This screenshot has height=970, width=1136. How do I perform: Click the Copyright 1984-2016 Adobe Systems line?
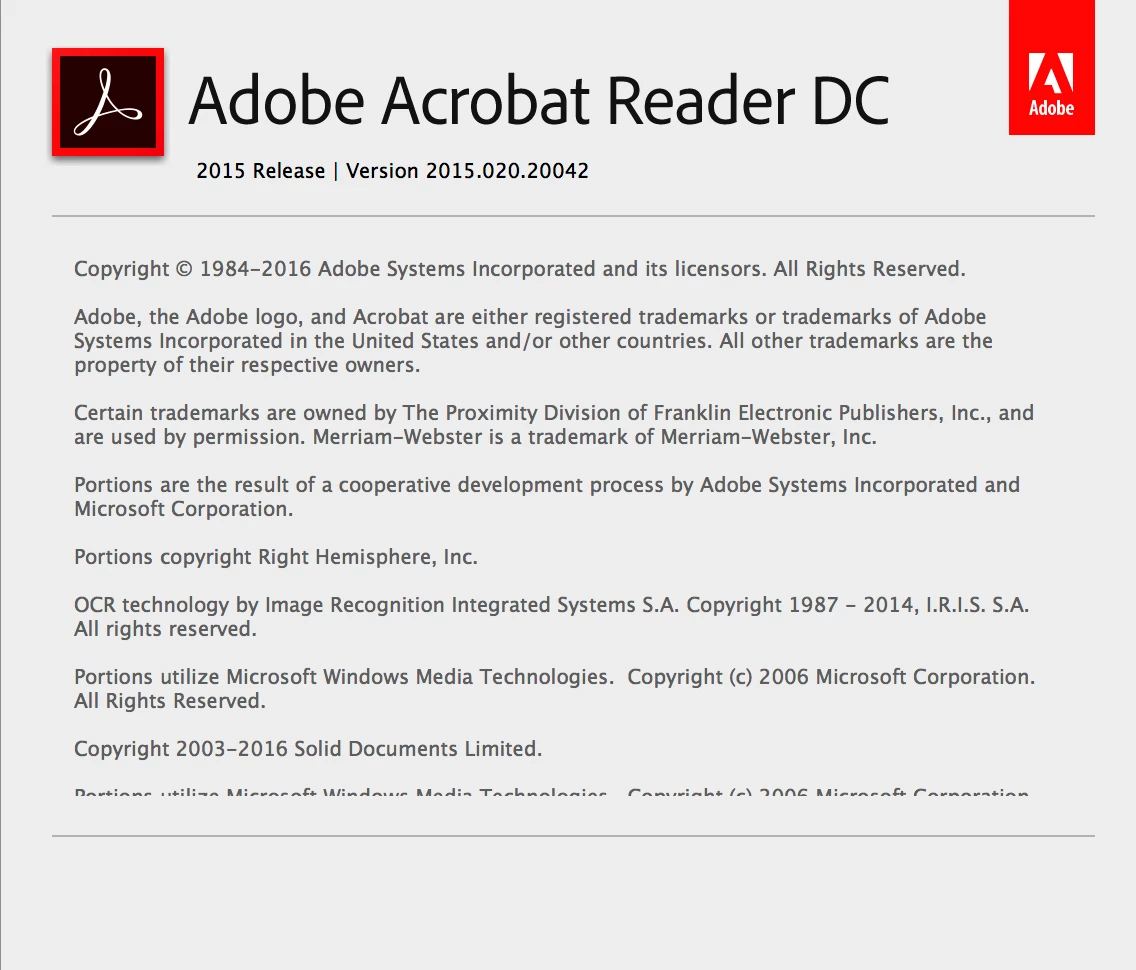point(519,269)
